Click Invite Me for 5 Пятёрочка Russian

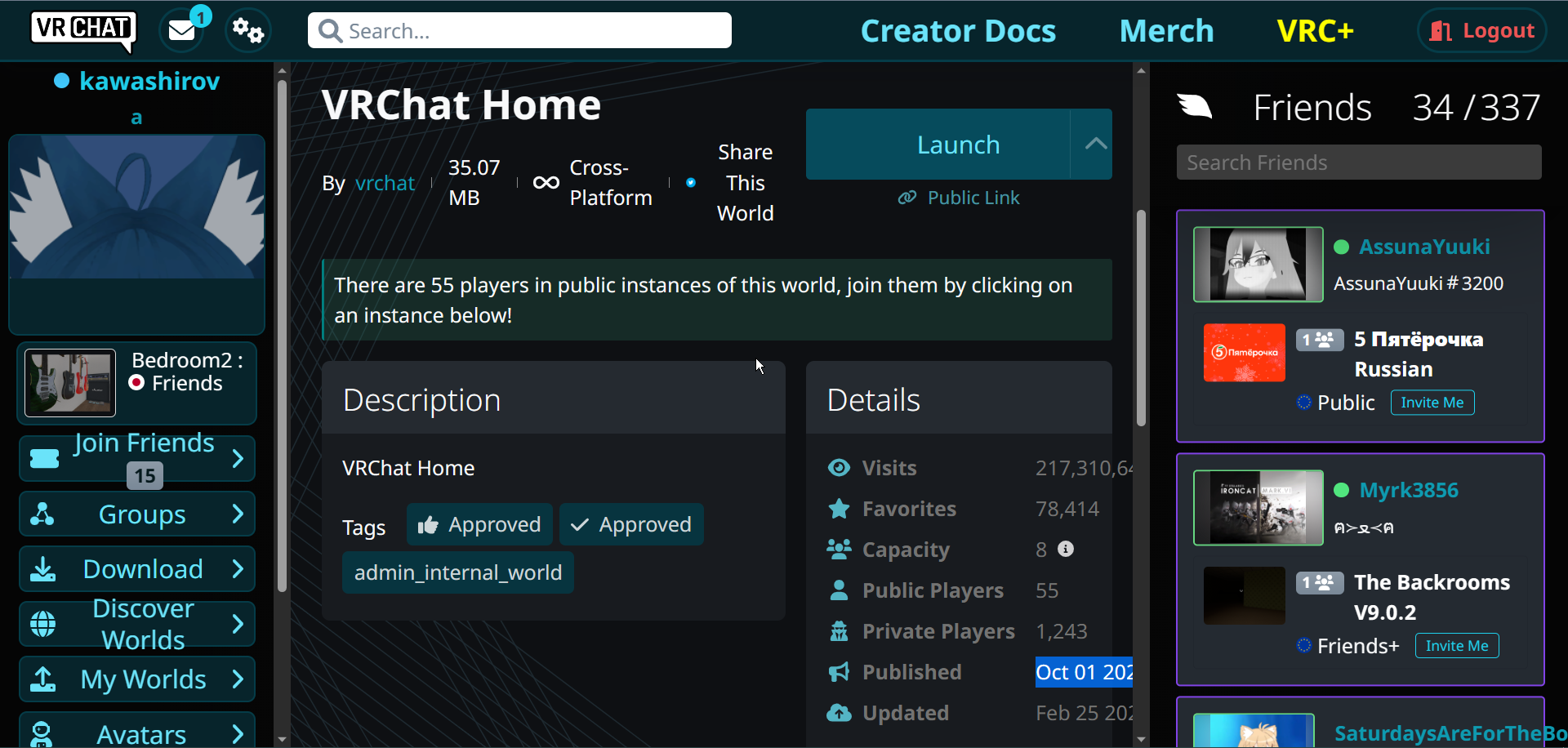[x=1432, y=403]
